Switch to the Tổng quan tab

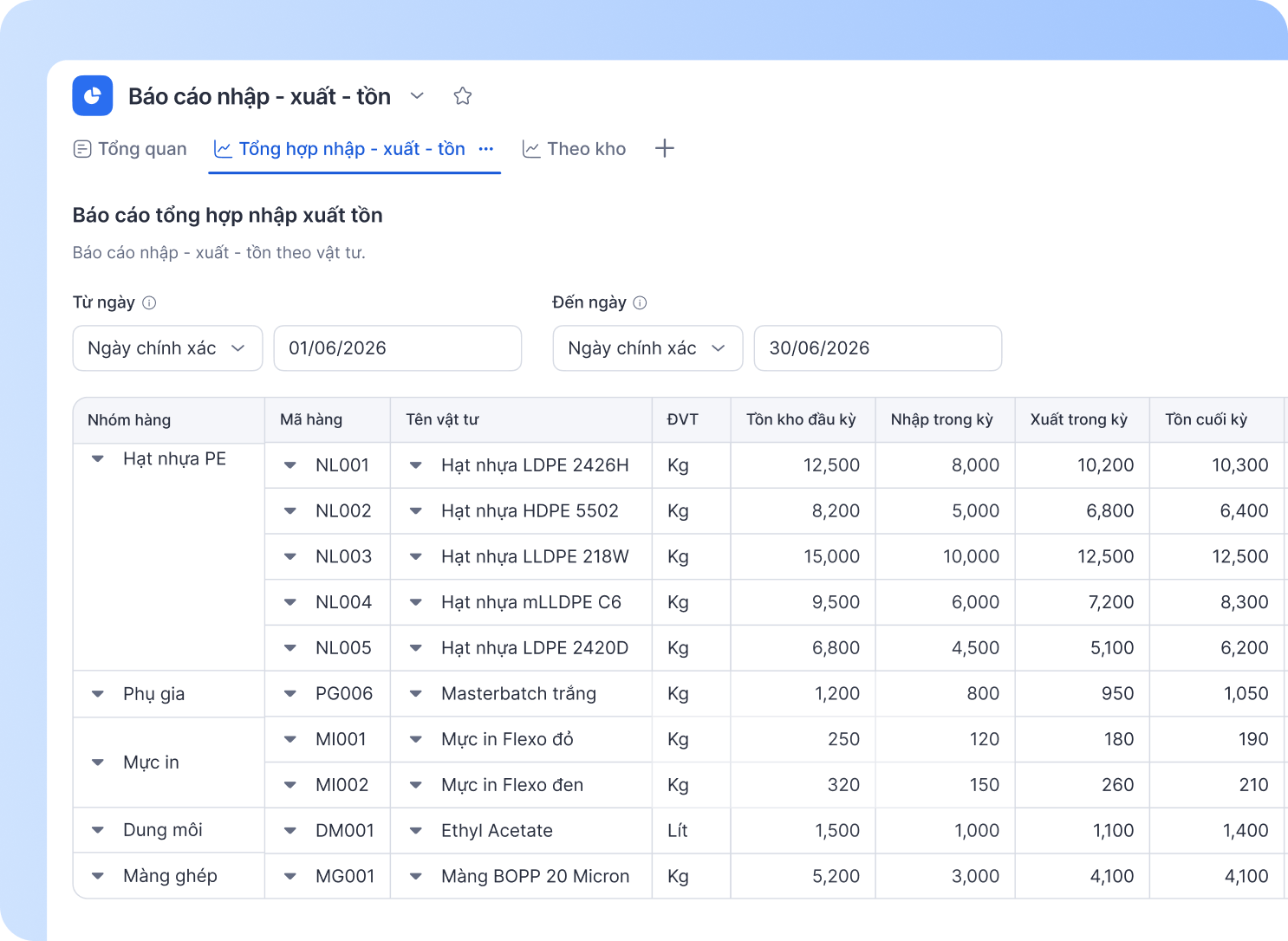click(130, 149)
